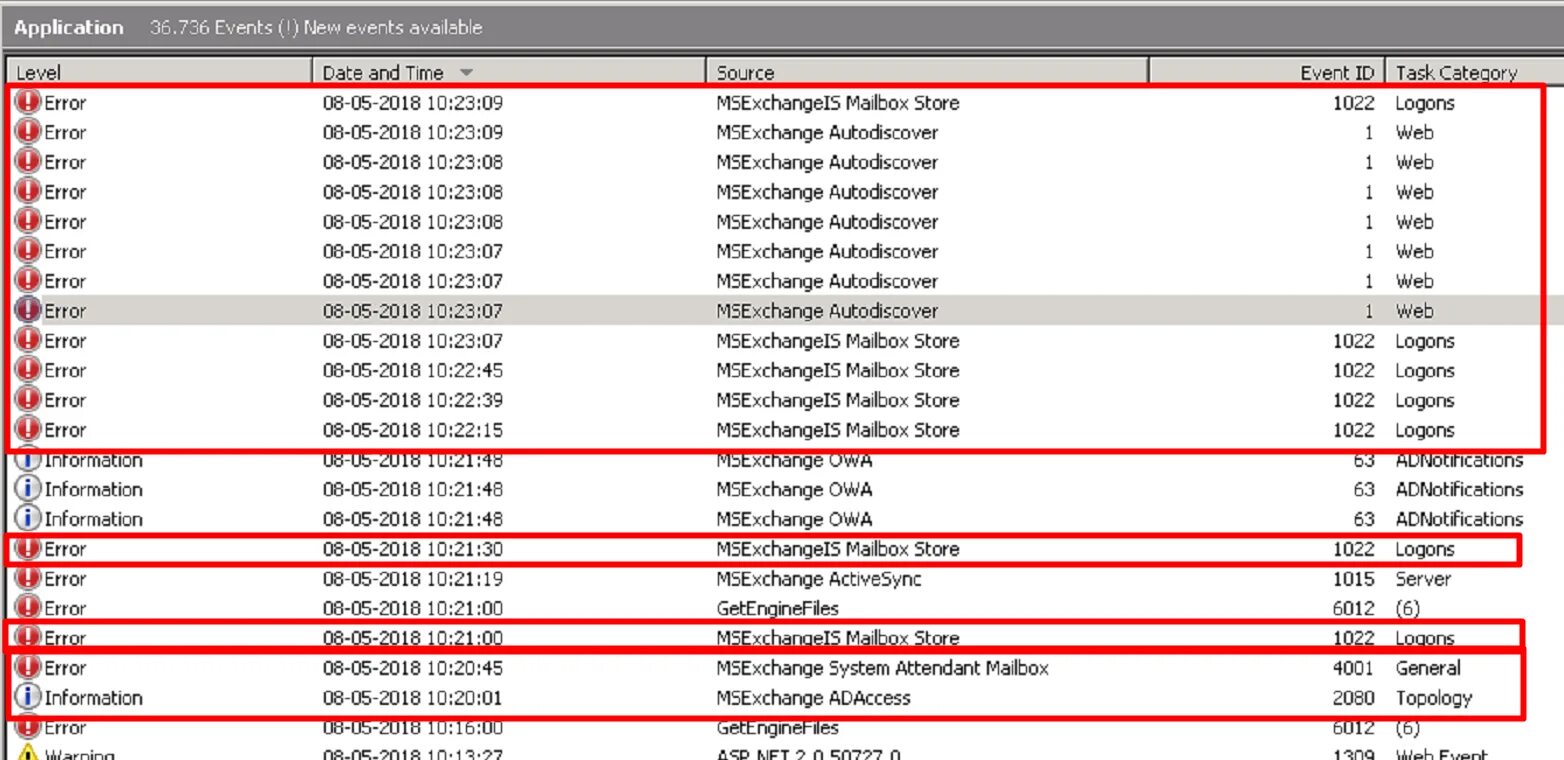This screenshot has height=760, width=1564.
Task: Click 'Error' level of System Attendant Mailbox row
Action: (65, 668)
